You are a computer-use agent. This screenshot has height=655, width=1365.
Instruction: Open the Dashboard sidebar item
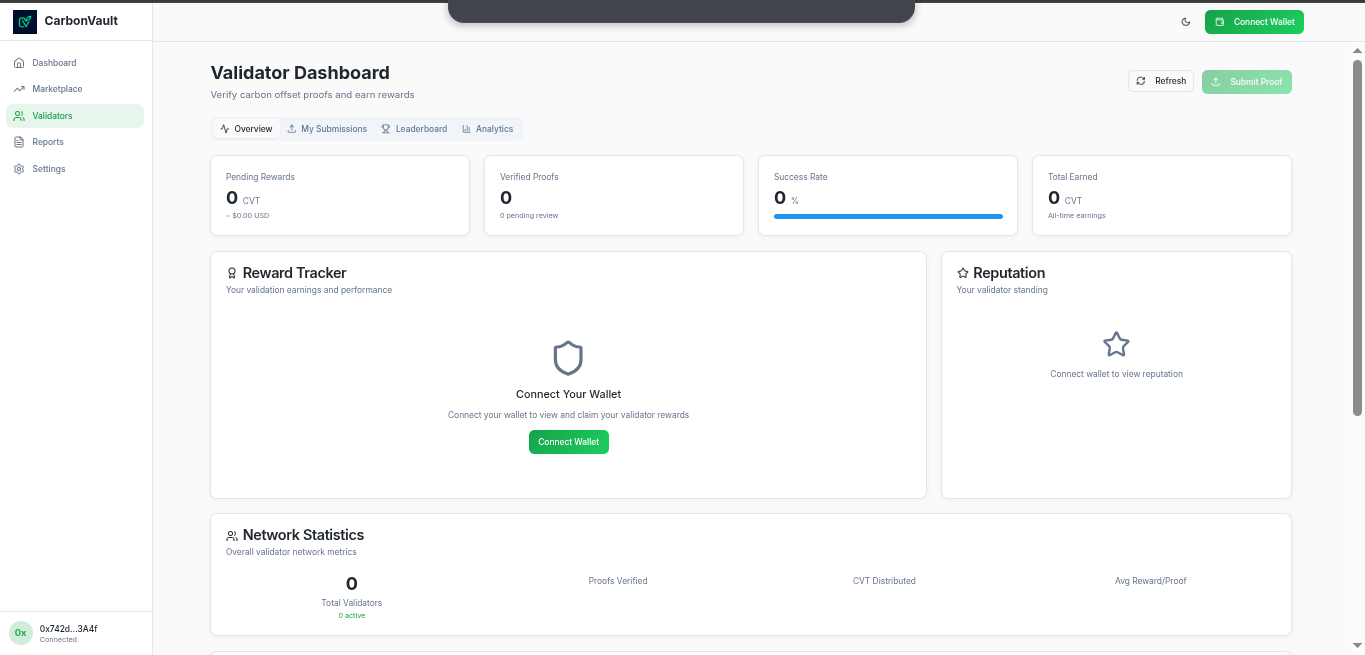click(x=54, y=63)
